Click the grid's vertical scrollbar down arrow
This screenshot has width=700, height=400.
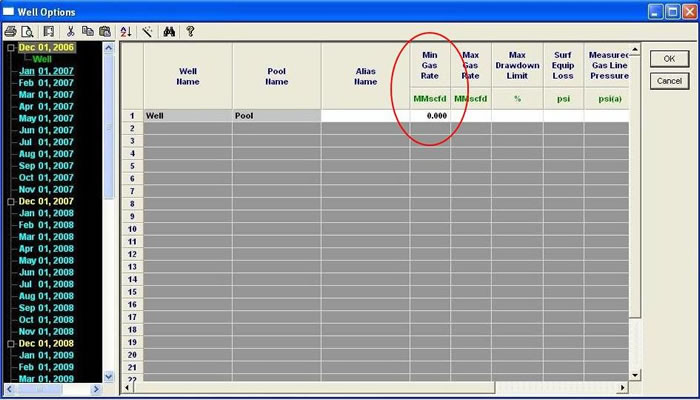click(635, 374)
